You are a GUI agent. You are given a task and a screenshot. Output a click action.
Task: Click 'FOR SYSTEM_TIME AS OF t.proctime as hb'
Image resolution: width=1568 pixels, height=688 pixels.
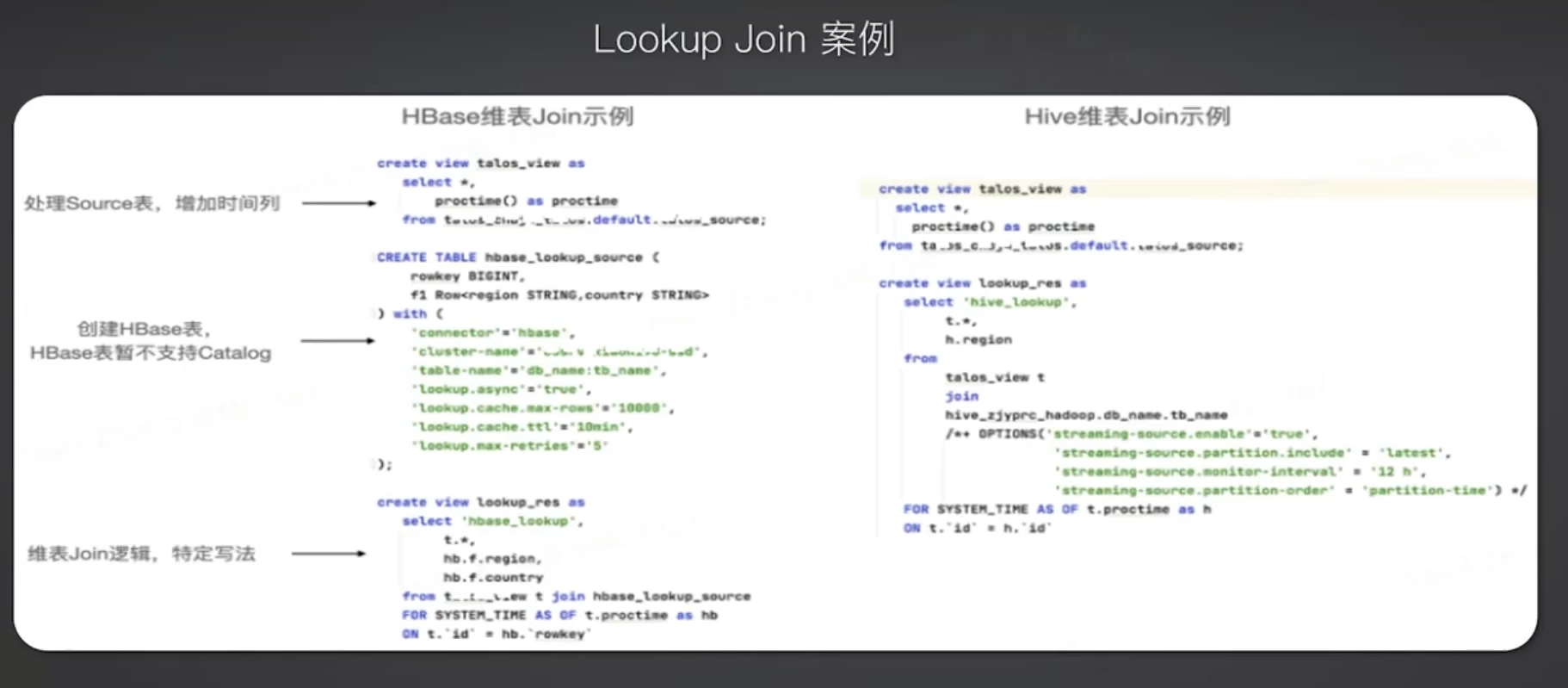(559, 615)
